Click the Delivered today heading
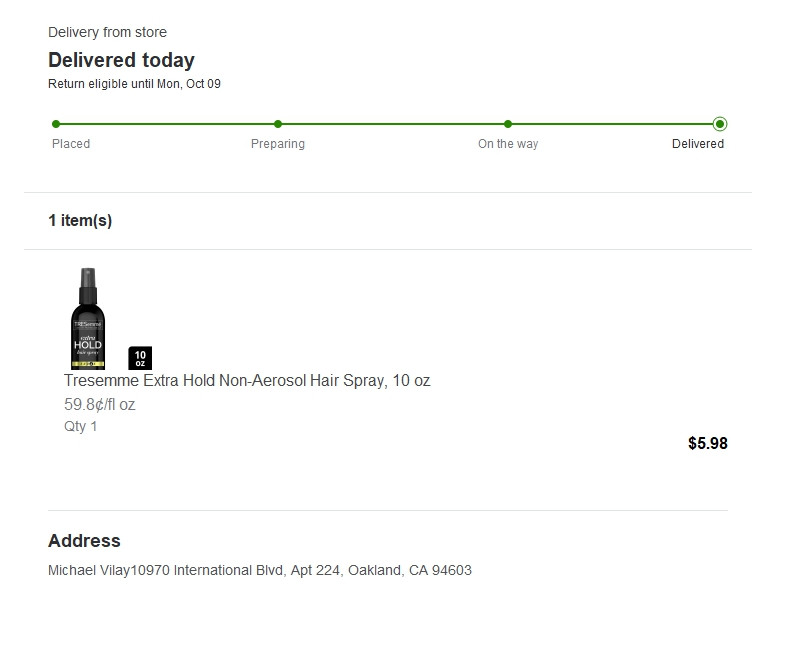The height and width of the screenshot is (646, 800). [121, 60]
